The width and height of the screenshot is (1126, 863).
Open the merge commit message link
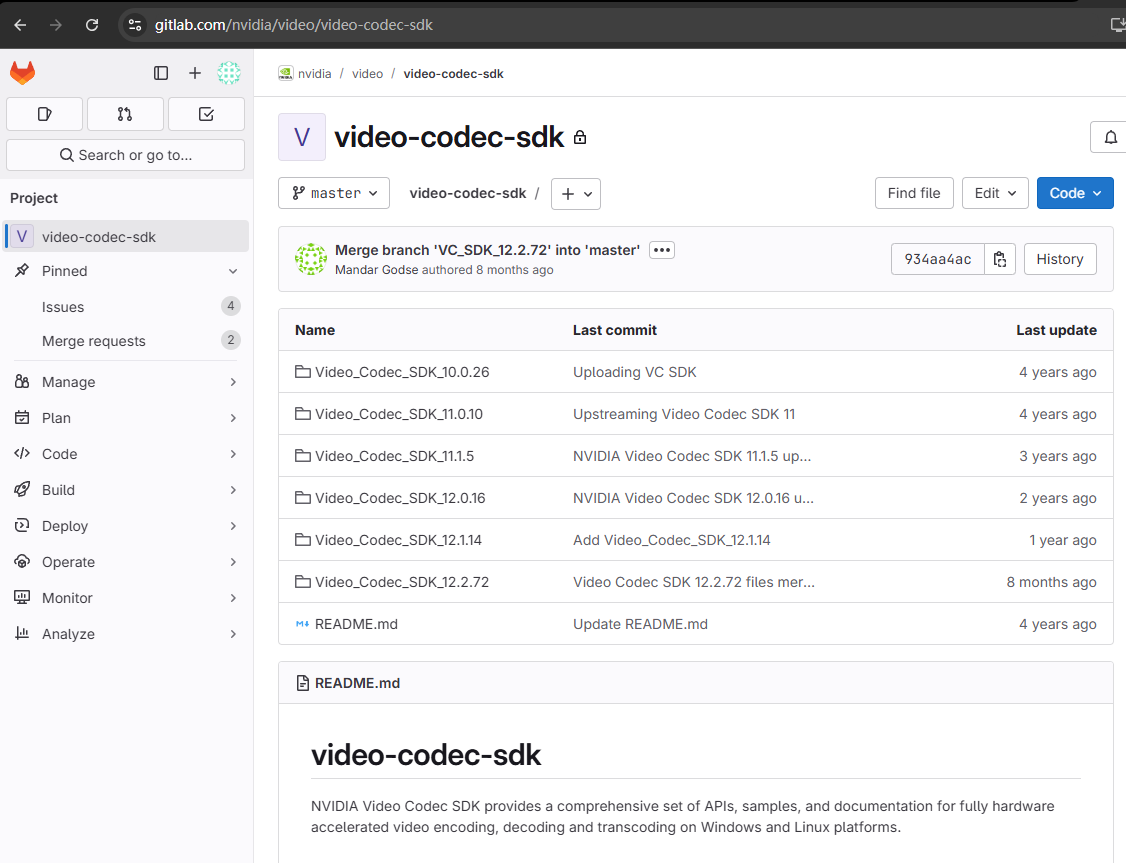point(488,250)
